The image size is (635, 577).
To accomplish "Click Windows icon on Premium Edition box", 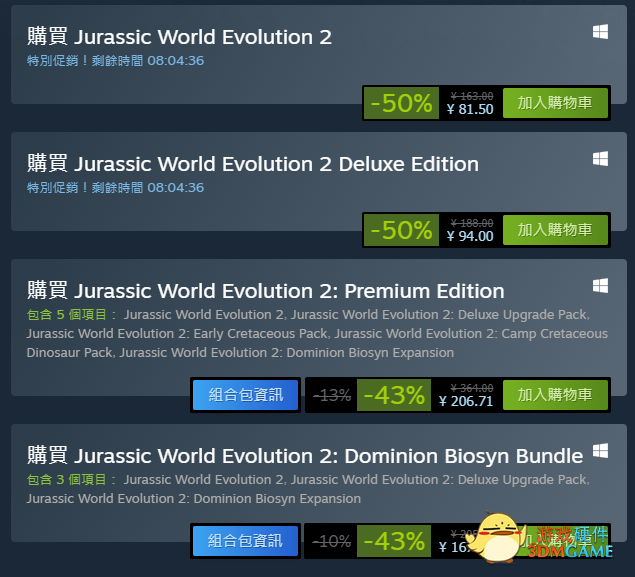I will [600, 285].
